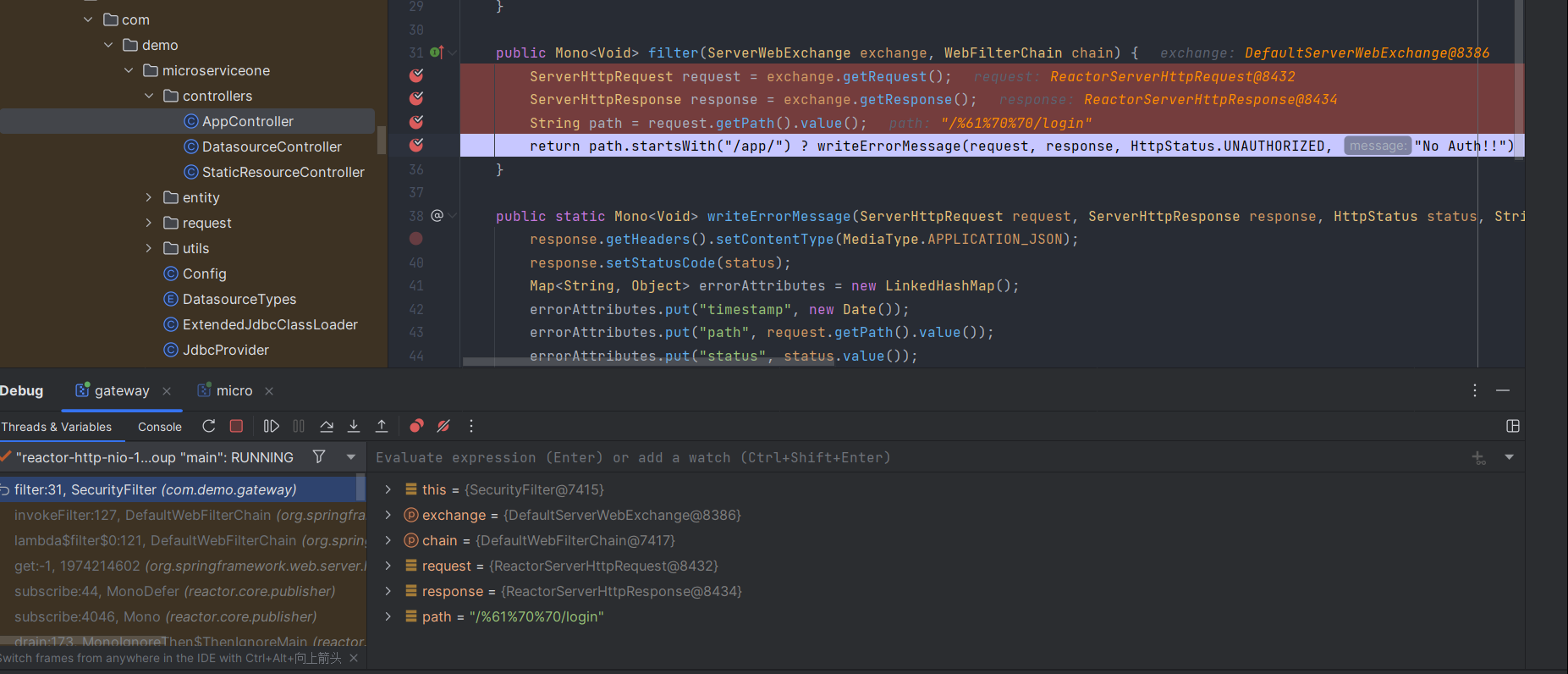Switch to the micro debug tab
This screenshot has height=674, width=1568.
[x=234, y=390]
